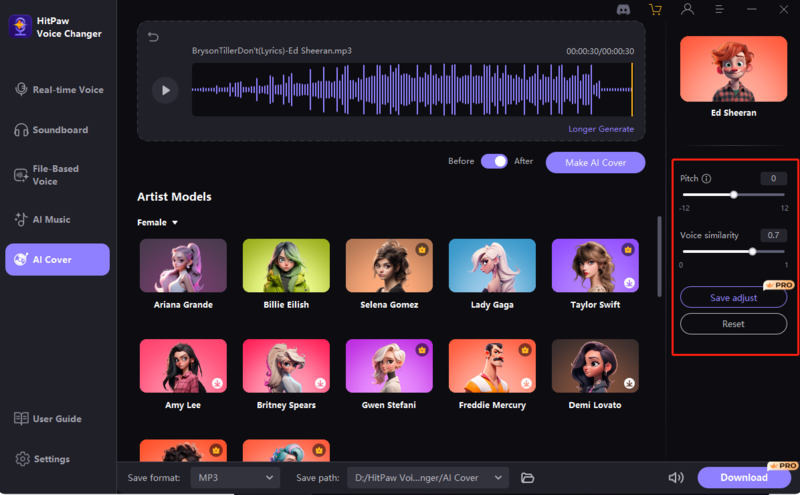Click the Ed Sheeran selected voice thumbnail
The height and width of the screenshot is (495, 800).
733,69
